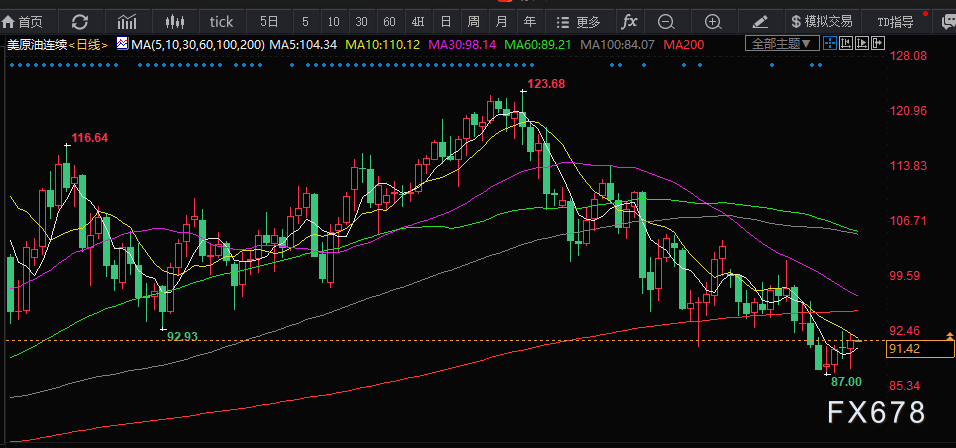This screenshot has height=448, width=956.
Task: Click the 128.08 axis value
Action: [908, 55]
